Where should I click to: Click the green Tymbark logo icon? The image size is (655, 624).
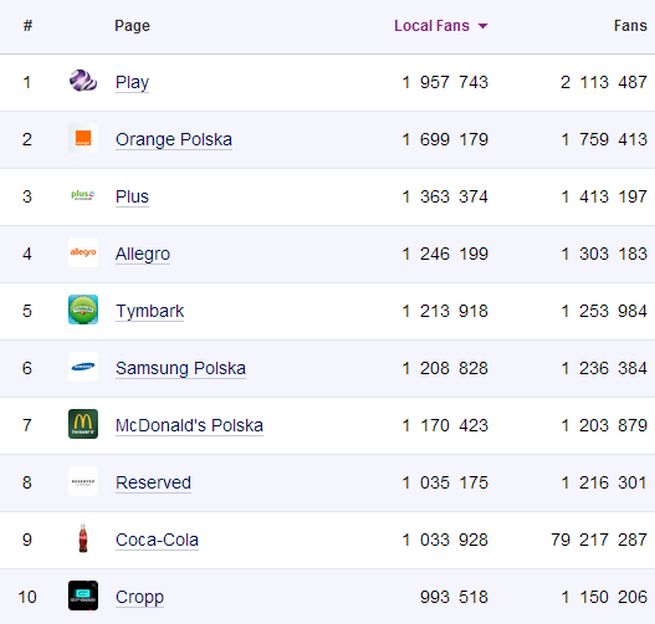tap(83, 310)
